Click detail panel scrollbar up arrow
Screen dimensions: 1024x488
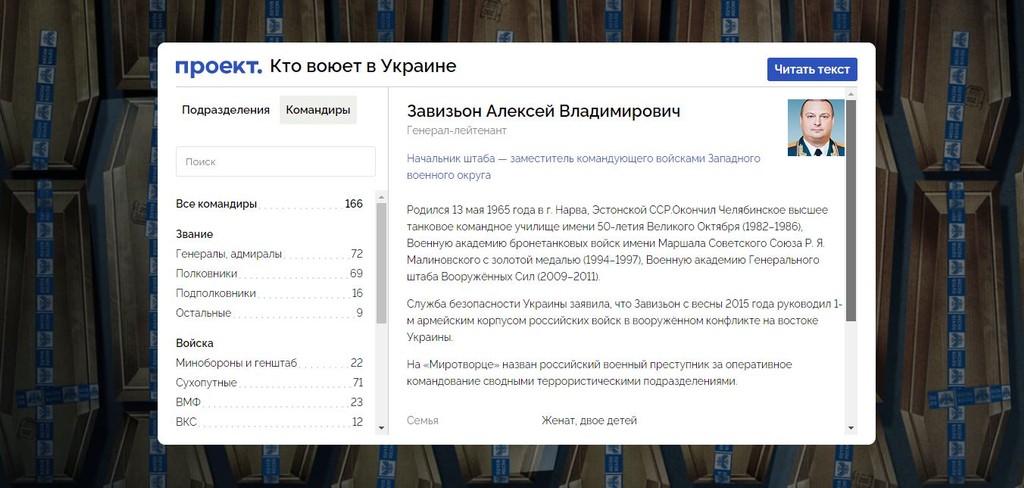[x=850, y=94]
